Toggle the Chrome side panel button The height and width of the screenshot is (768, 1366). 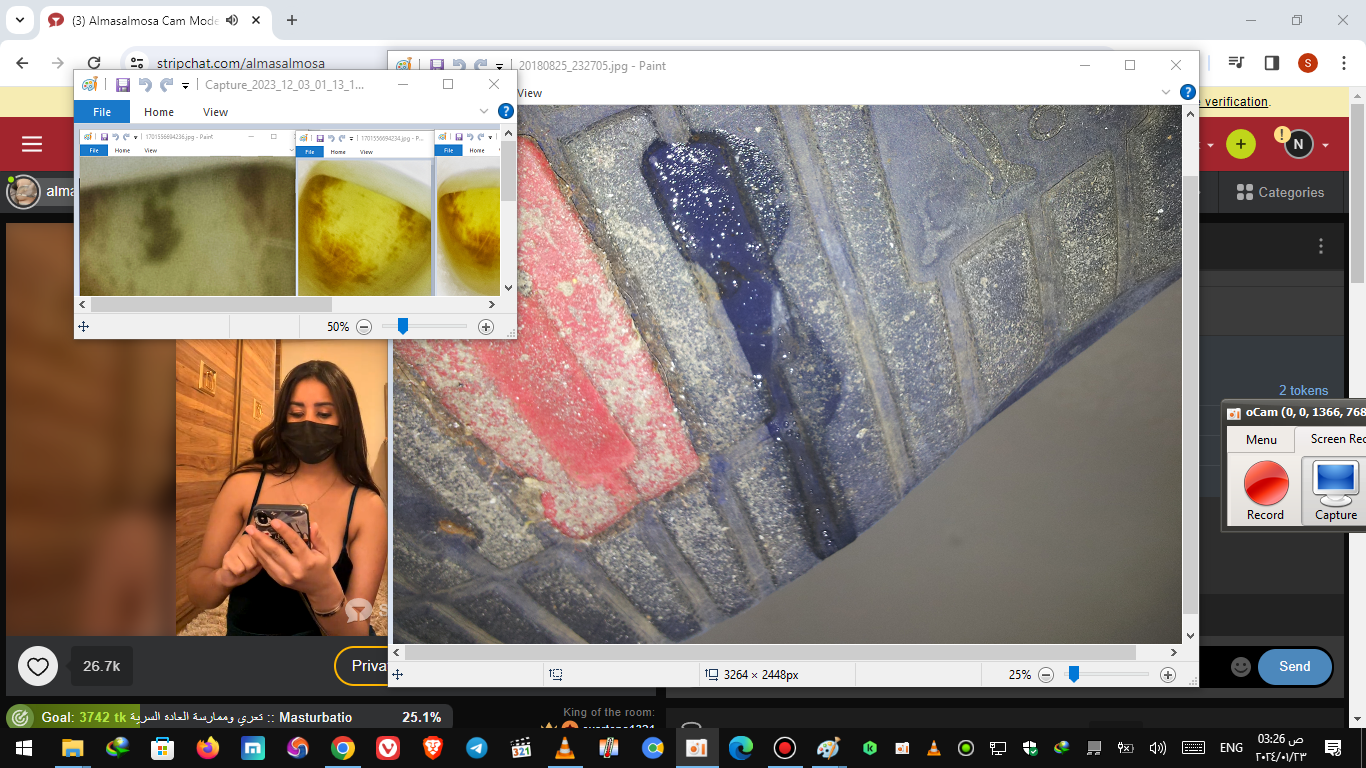1271,63
